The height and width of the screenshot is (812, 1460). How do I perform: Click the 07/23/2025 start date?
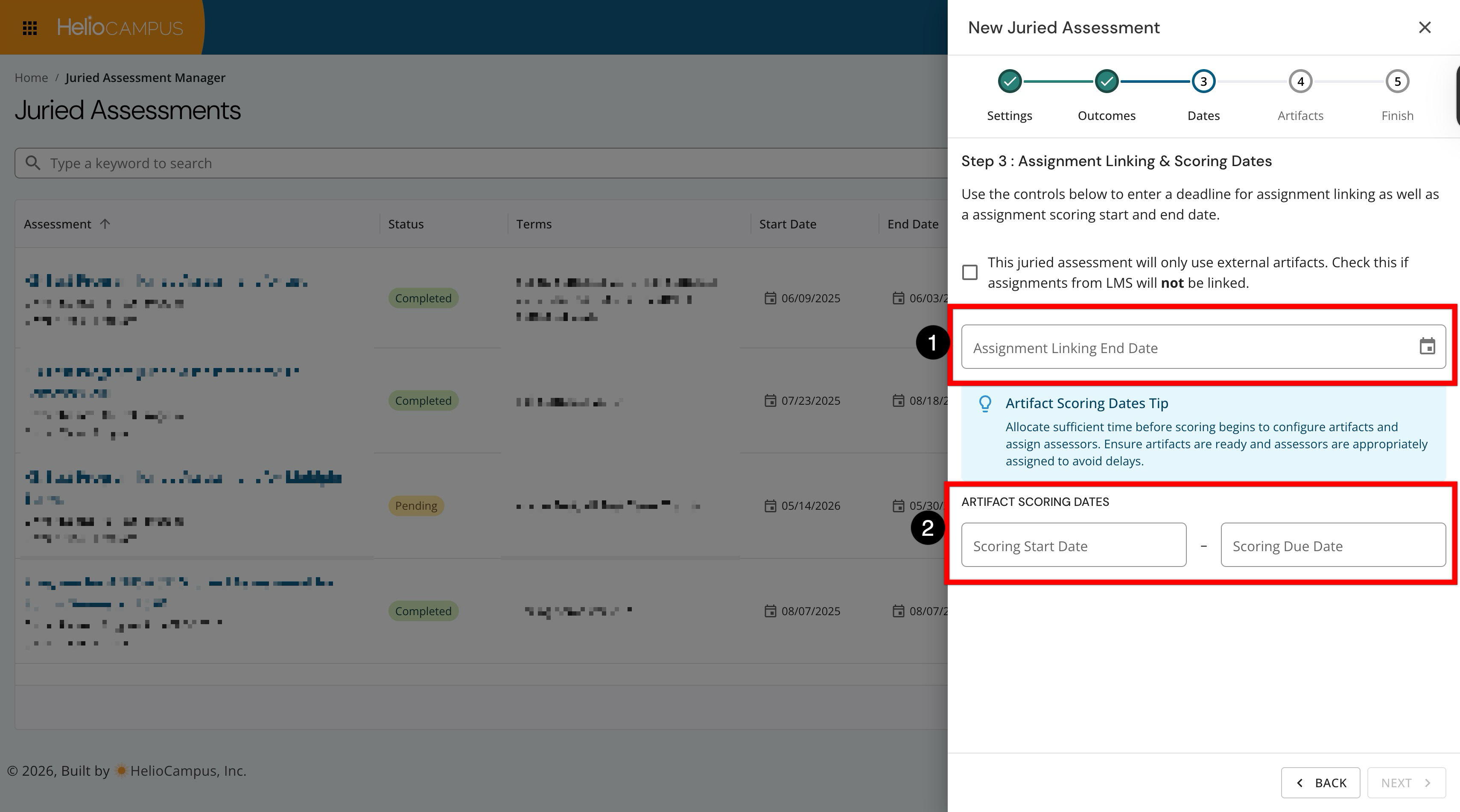(811, 400)
